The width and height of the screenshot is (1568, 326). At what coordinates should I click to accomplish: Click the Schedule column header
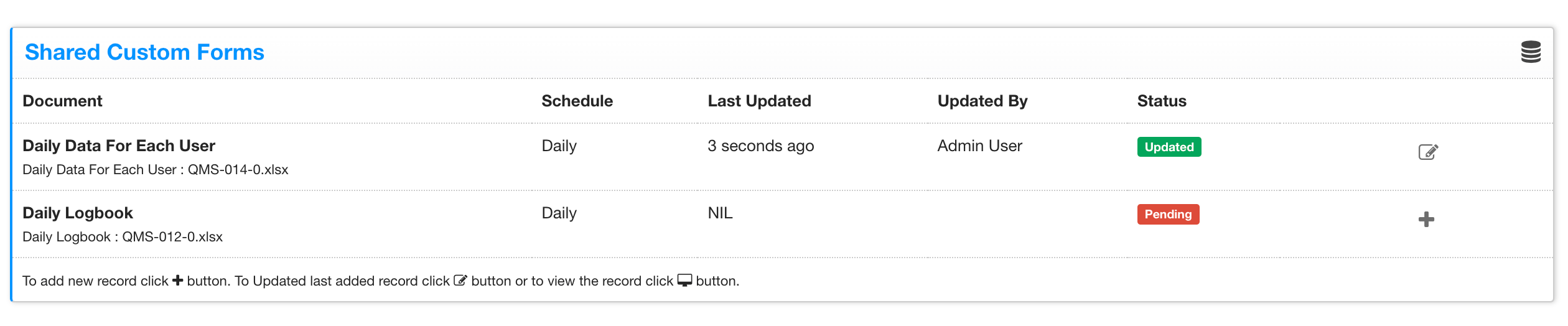pos(577,101)
